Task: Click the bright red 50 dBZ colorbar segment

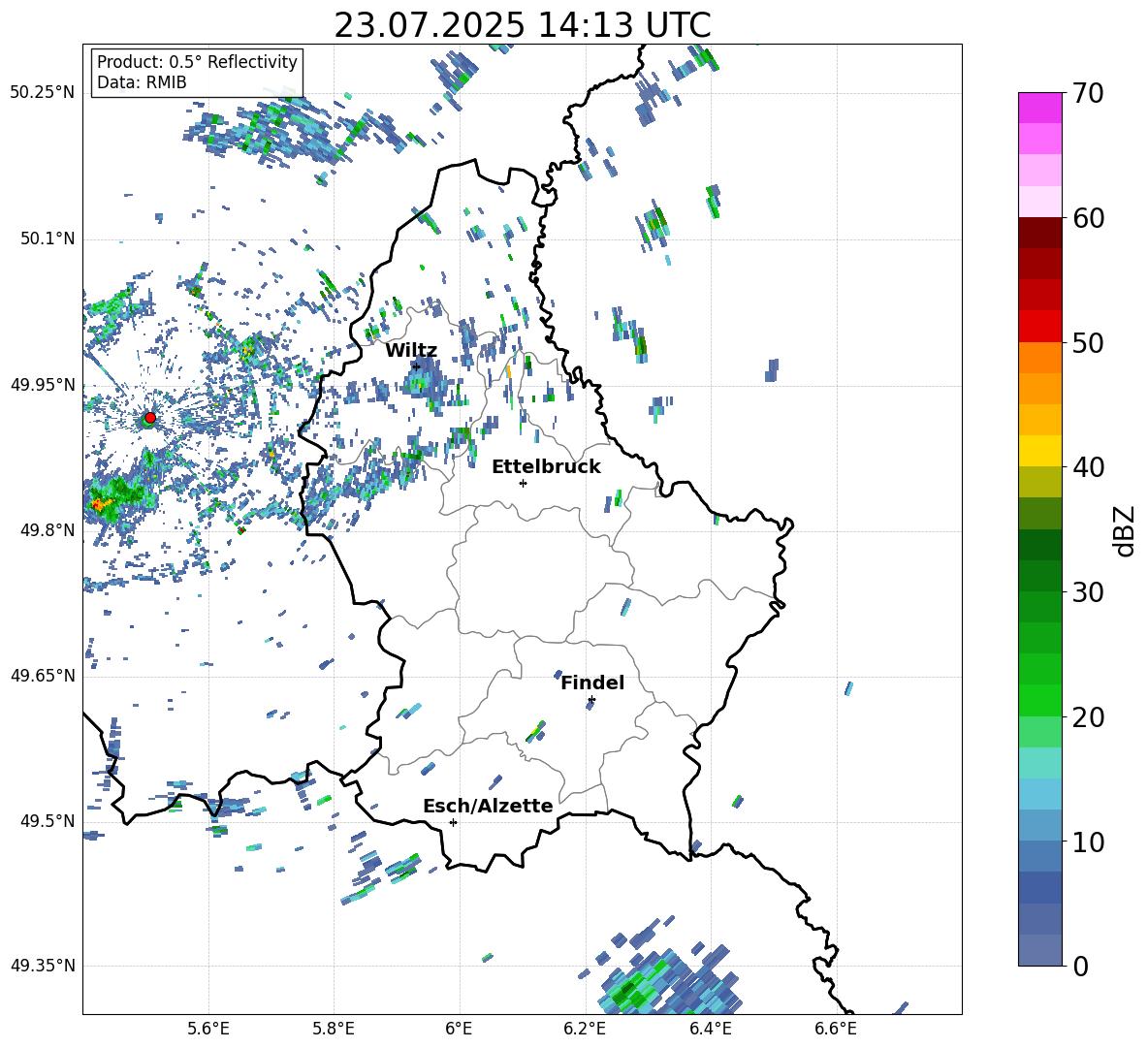Action: click(1039, 326)
